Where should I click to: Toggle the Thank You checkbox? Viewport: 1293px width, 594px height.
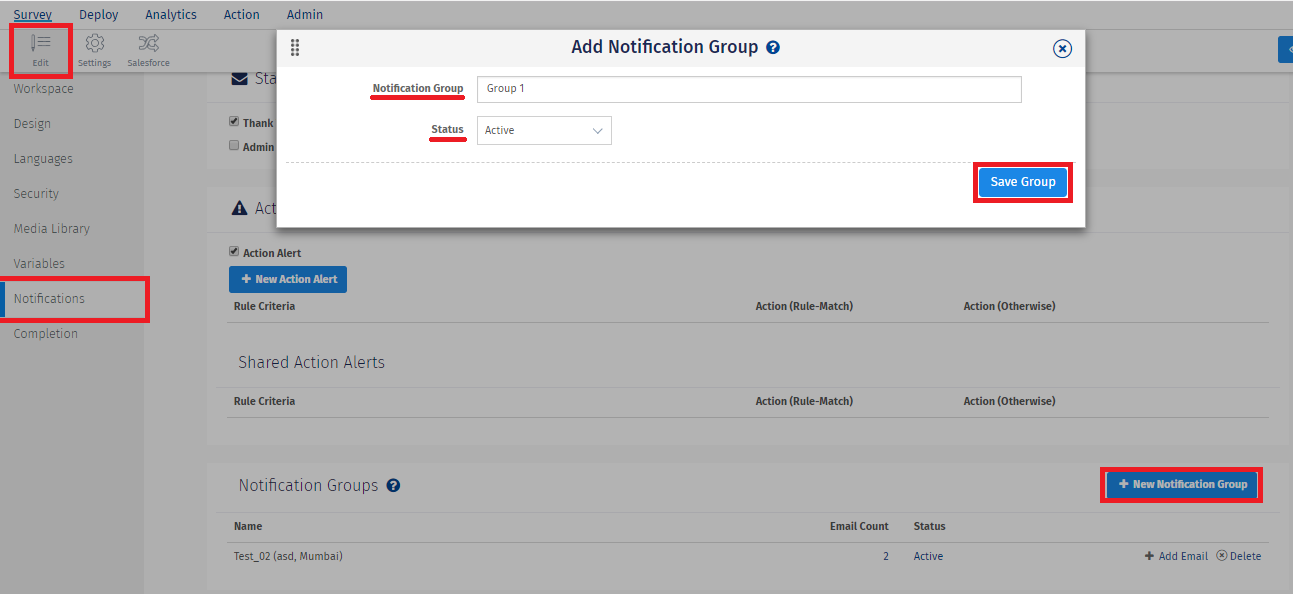point(234,122)
